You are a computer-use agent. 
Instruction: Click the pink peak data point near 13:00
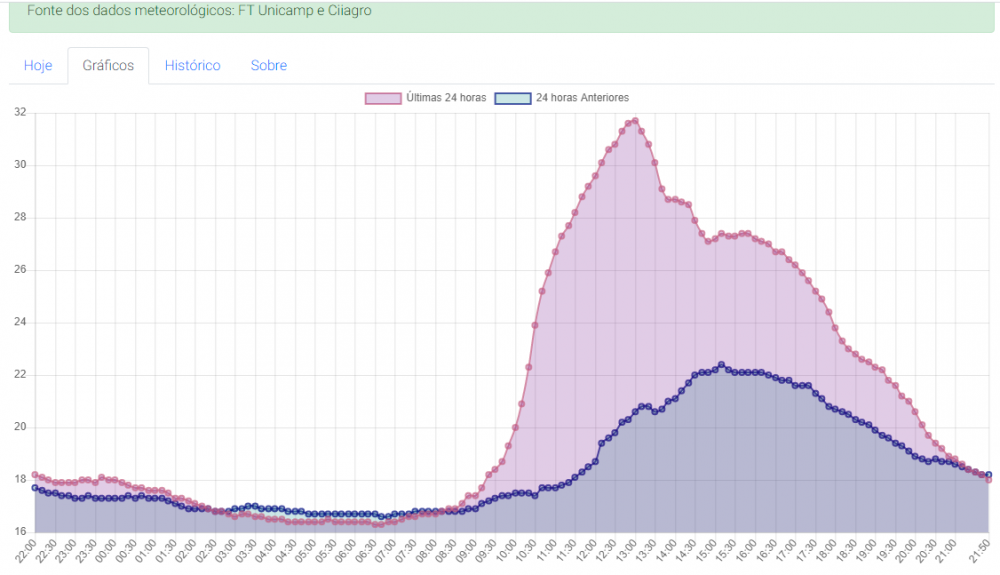pyautogui.click(x=635, y=120)
